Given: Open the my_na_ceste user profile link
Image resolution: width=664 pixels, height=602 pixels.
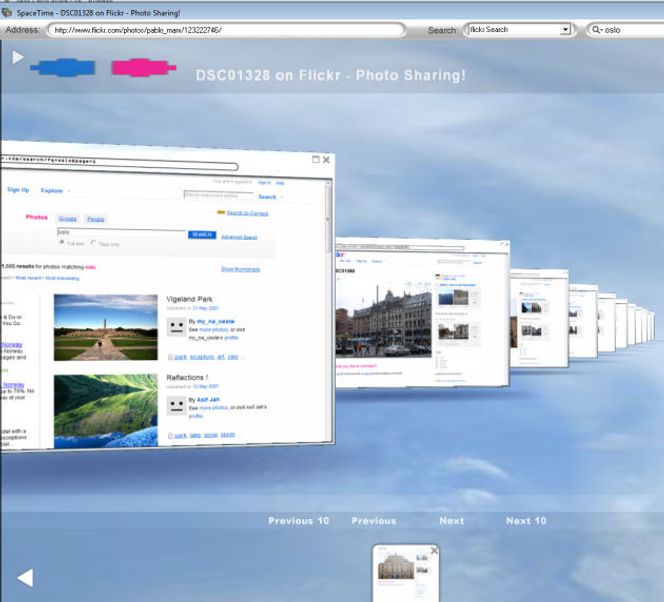Looking at the screenshot, I should tap(216, 321).
